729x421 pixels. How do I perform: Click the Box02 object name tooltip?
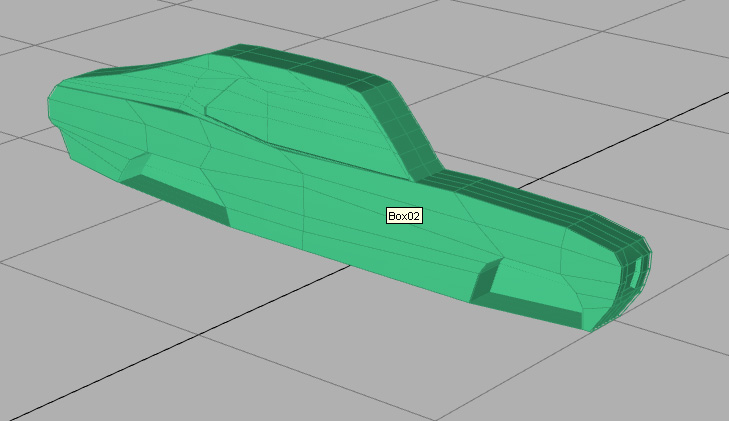405,216
